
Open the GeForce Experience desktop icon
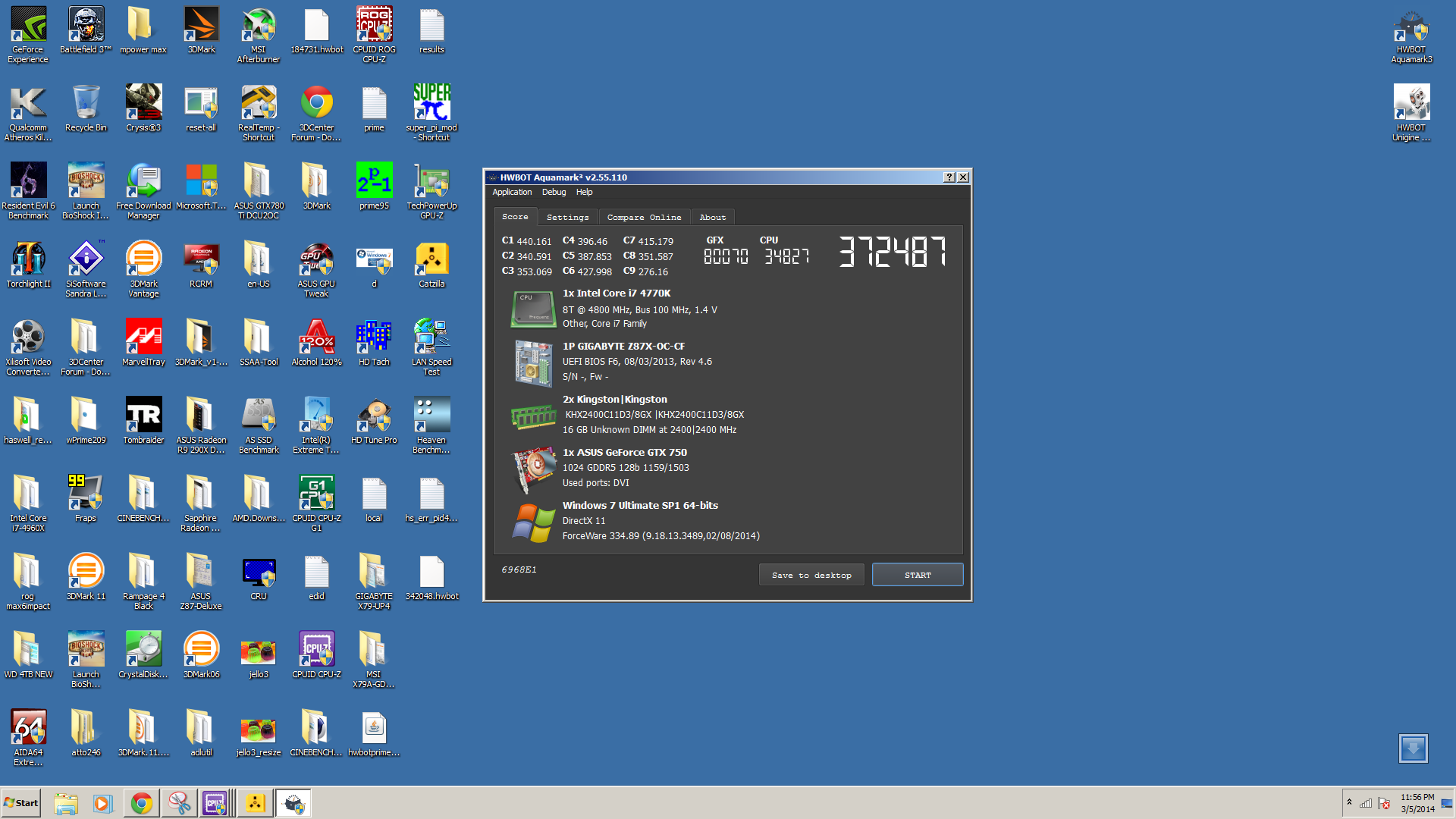pyautogui.click(x=28, y=34)
